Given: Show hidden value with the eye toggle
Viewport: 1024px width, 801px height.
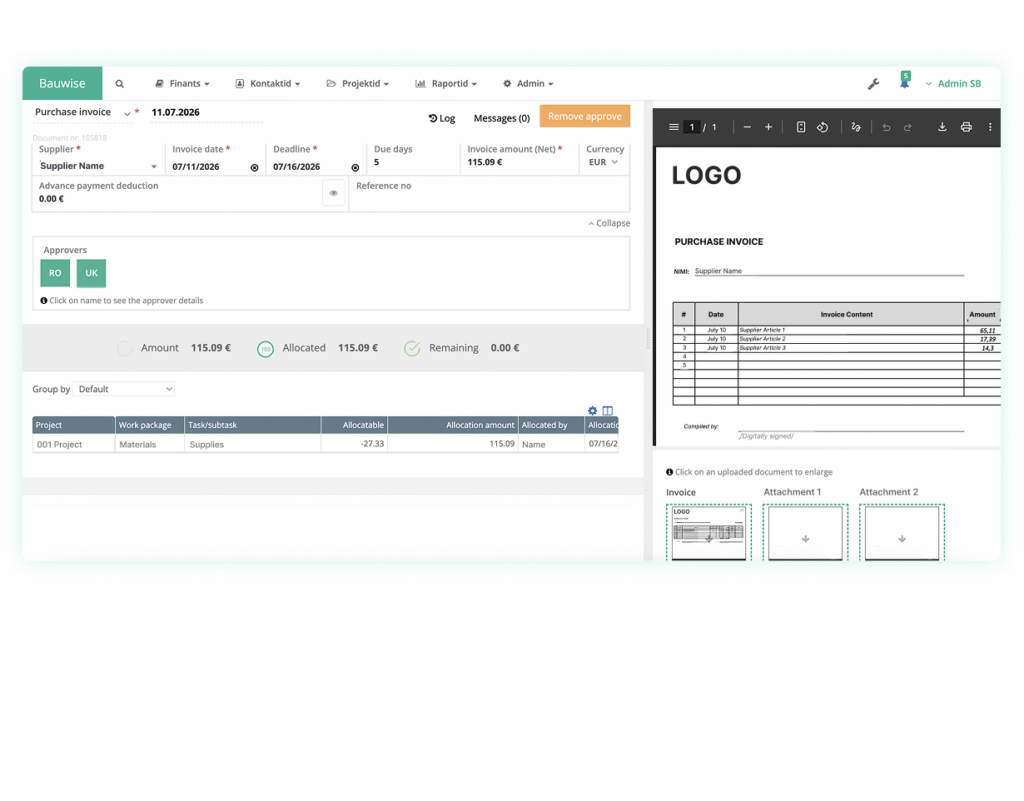Looking at the screenshot, I should pos(333,192).
